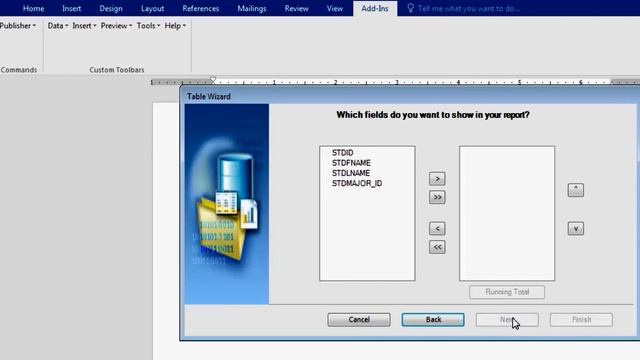Viewport: 640px width, 360px height.
Task: Click the Finish button in wizard
Action: click(581, 320)
